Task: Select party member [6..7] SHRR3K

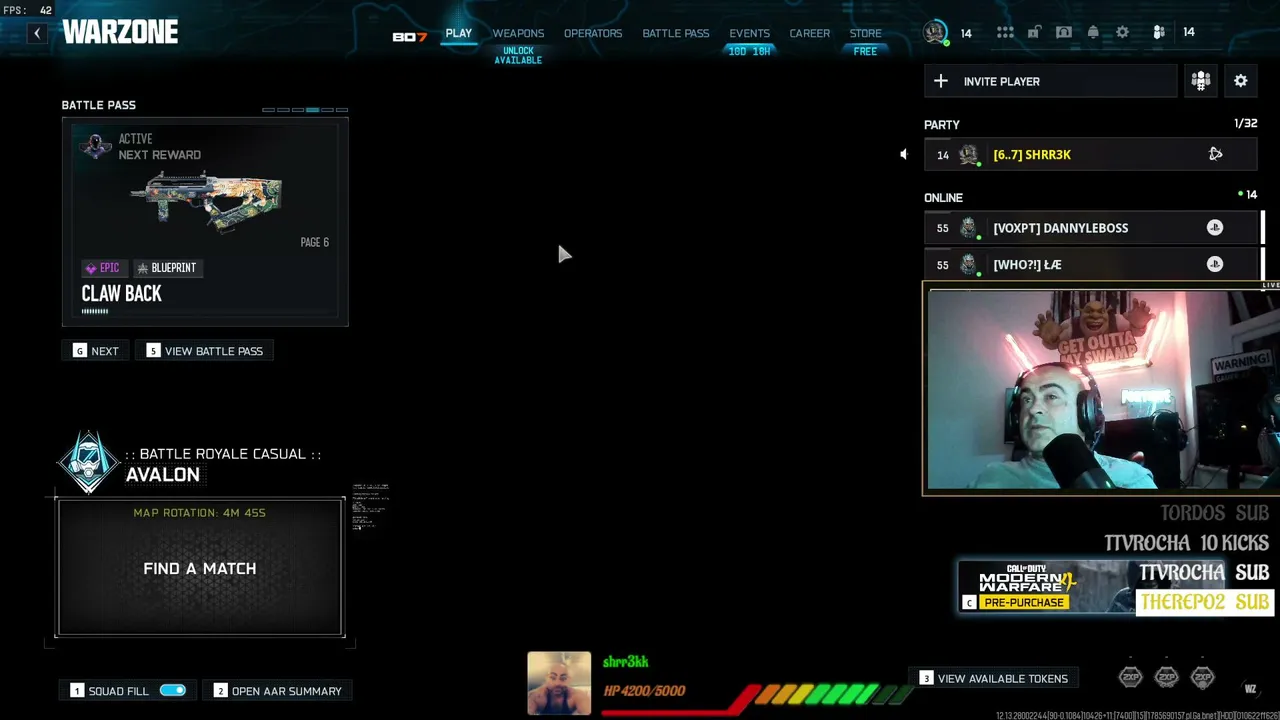Action: [1090, 154]
